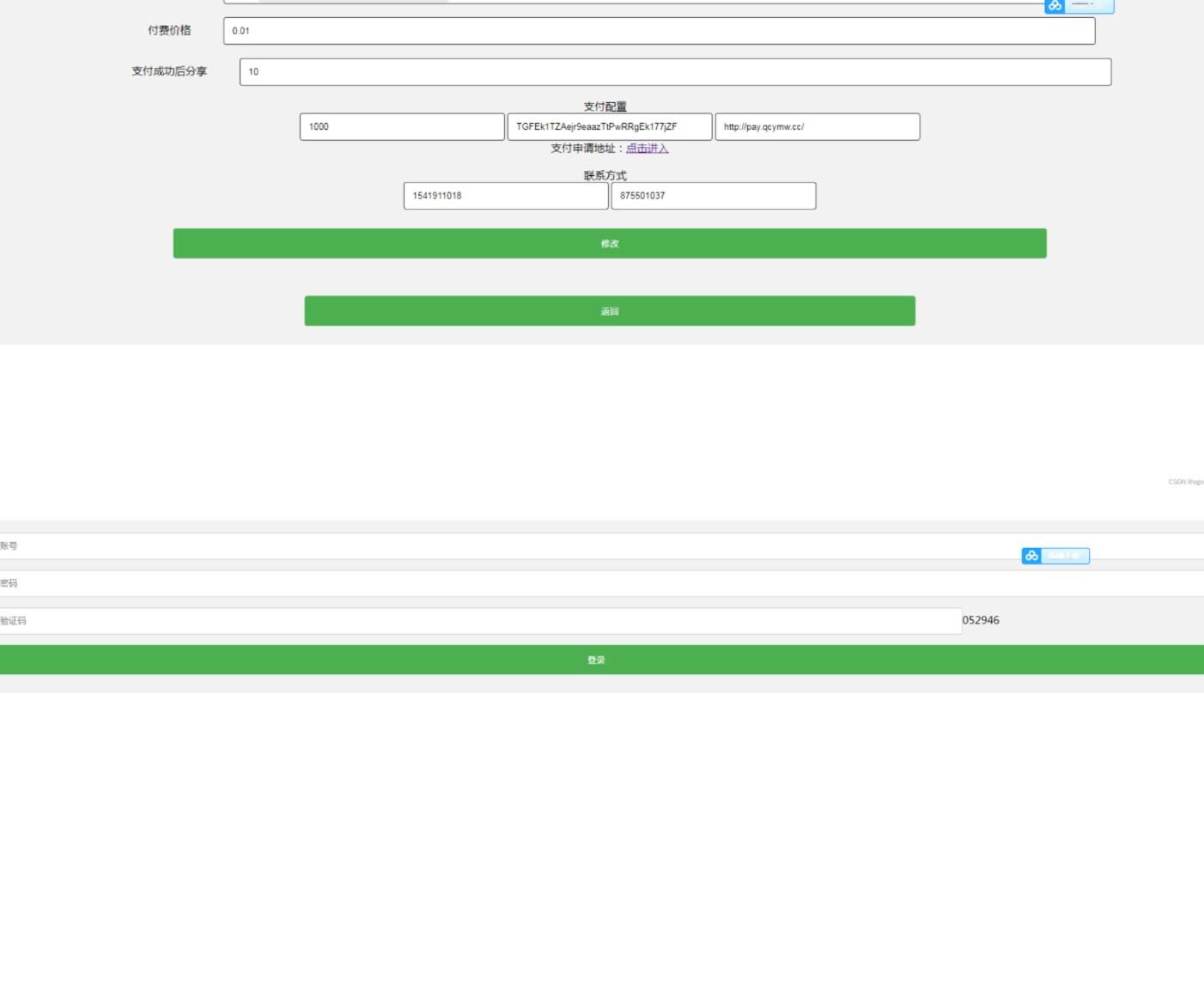The height and width of the screenshot is (986, 1204).
Task: Open the 点击进入 payment application link
Action: tap(647, 149)
